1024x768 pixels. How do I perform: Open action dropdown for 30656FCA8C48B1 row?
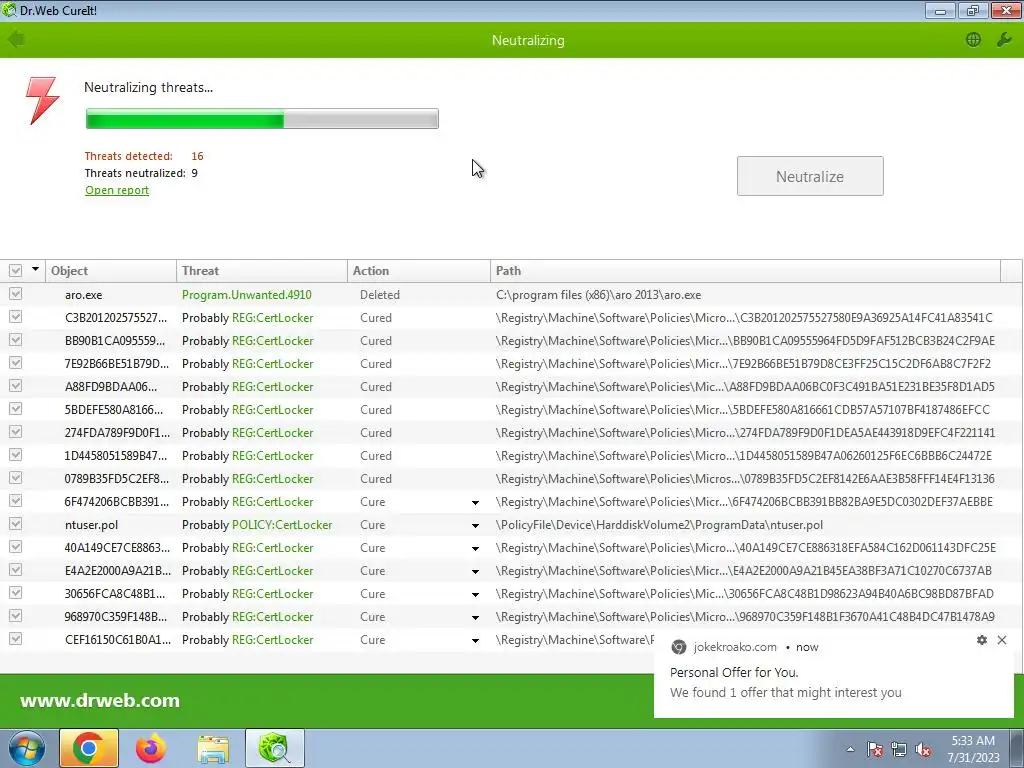point(475,594)
